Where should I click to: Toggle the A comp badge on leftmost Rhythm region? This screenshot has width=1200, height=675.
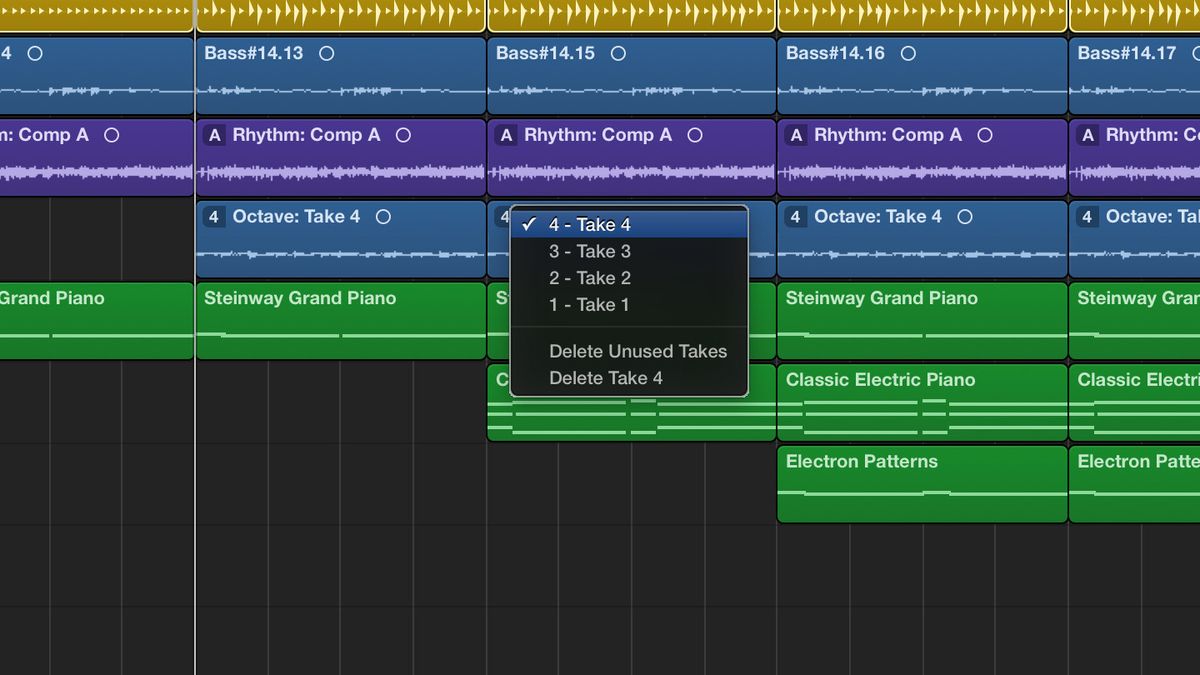[213, 135]
